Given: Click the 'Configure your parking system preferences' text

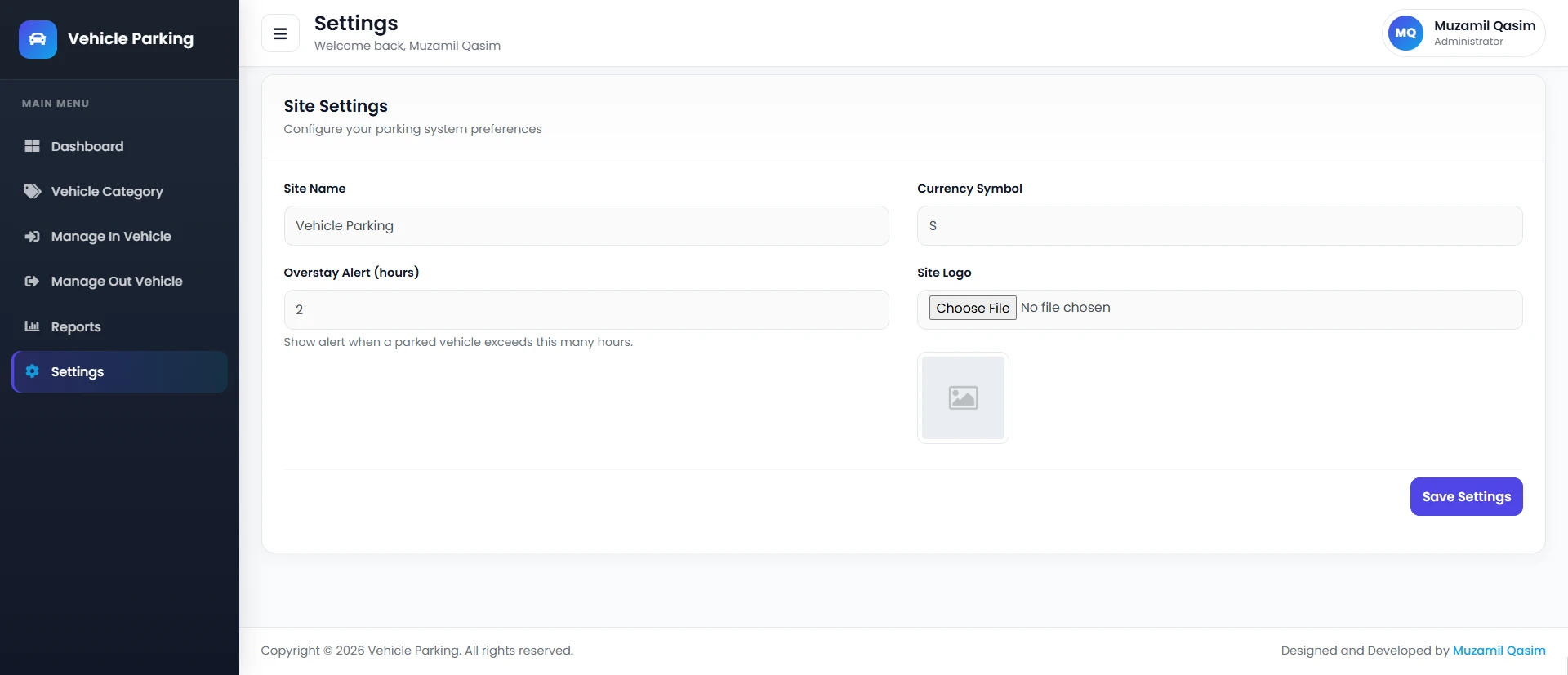Looking at the screenshot, I should (412, 129).
